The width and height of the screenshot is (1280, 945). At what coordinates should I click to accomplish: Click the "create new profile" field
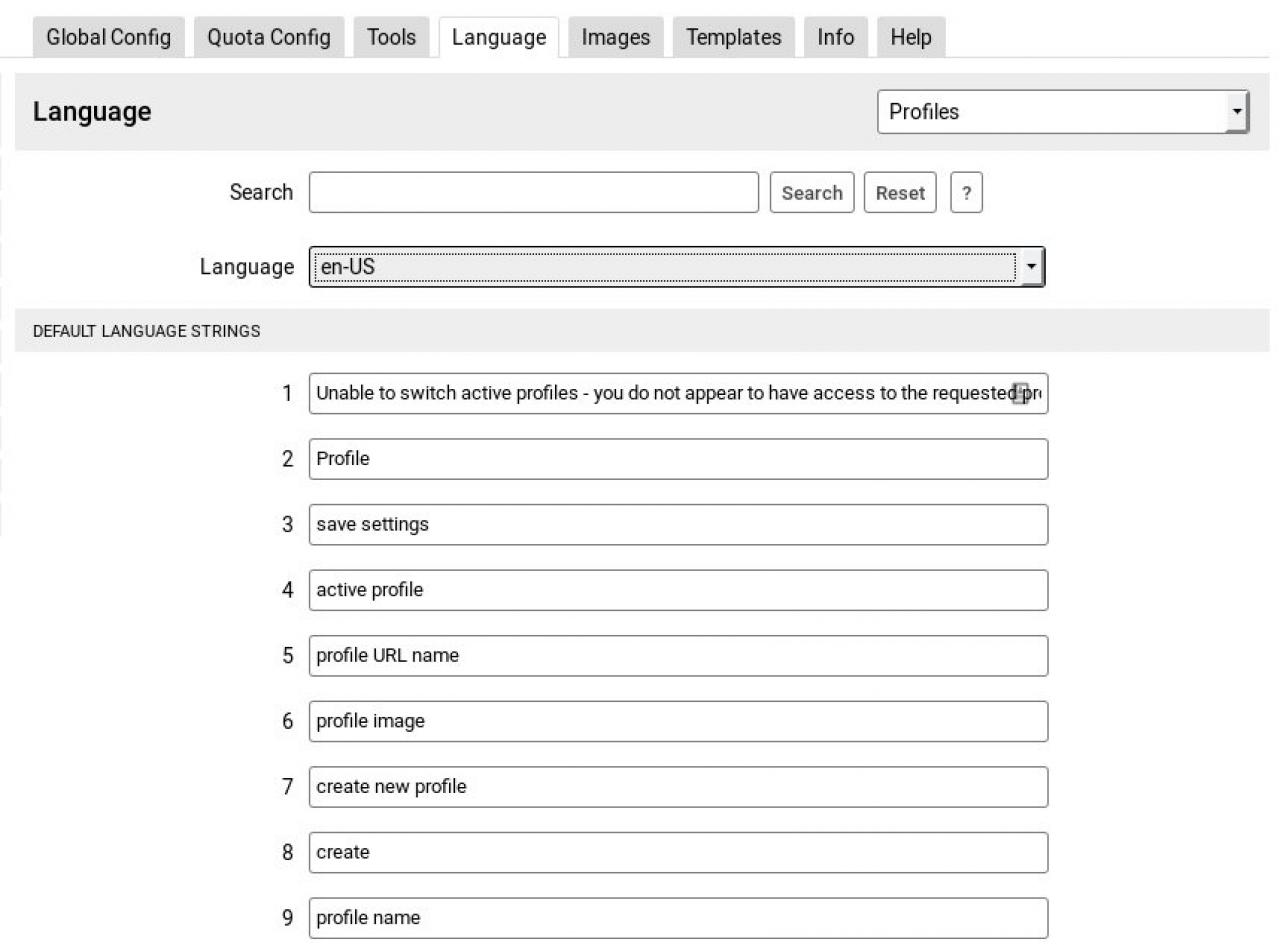pos(678,787)
